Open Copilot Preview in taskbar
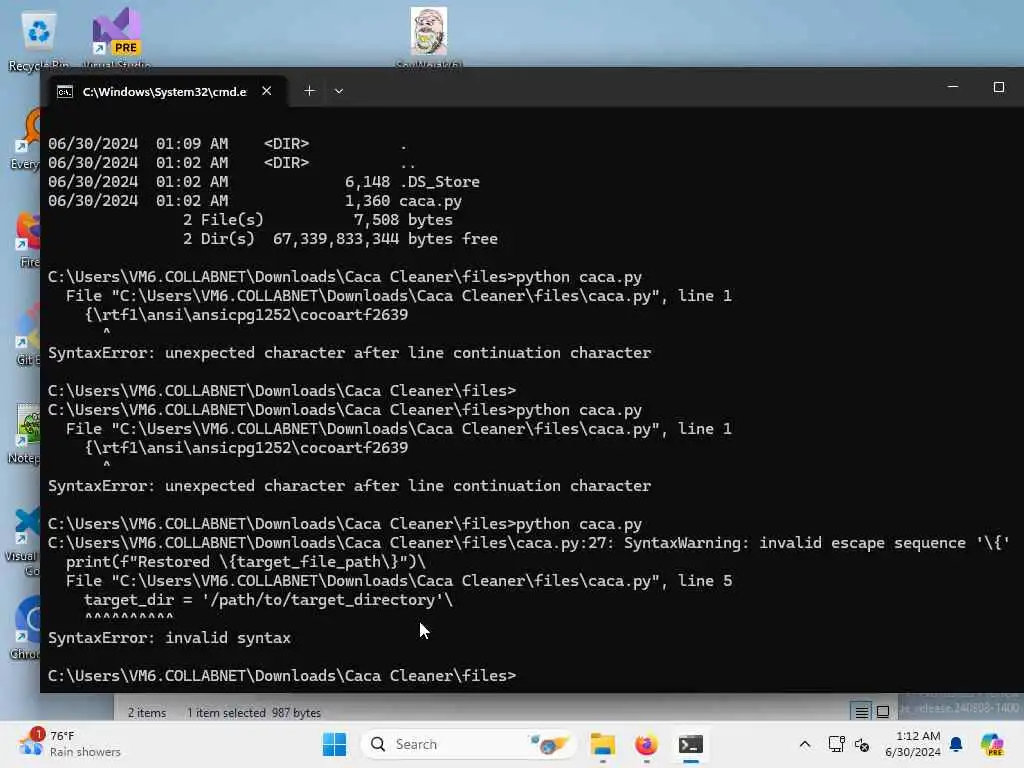Viewport: 1024px width, 768px height. coord(991,744)
